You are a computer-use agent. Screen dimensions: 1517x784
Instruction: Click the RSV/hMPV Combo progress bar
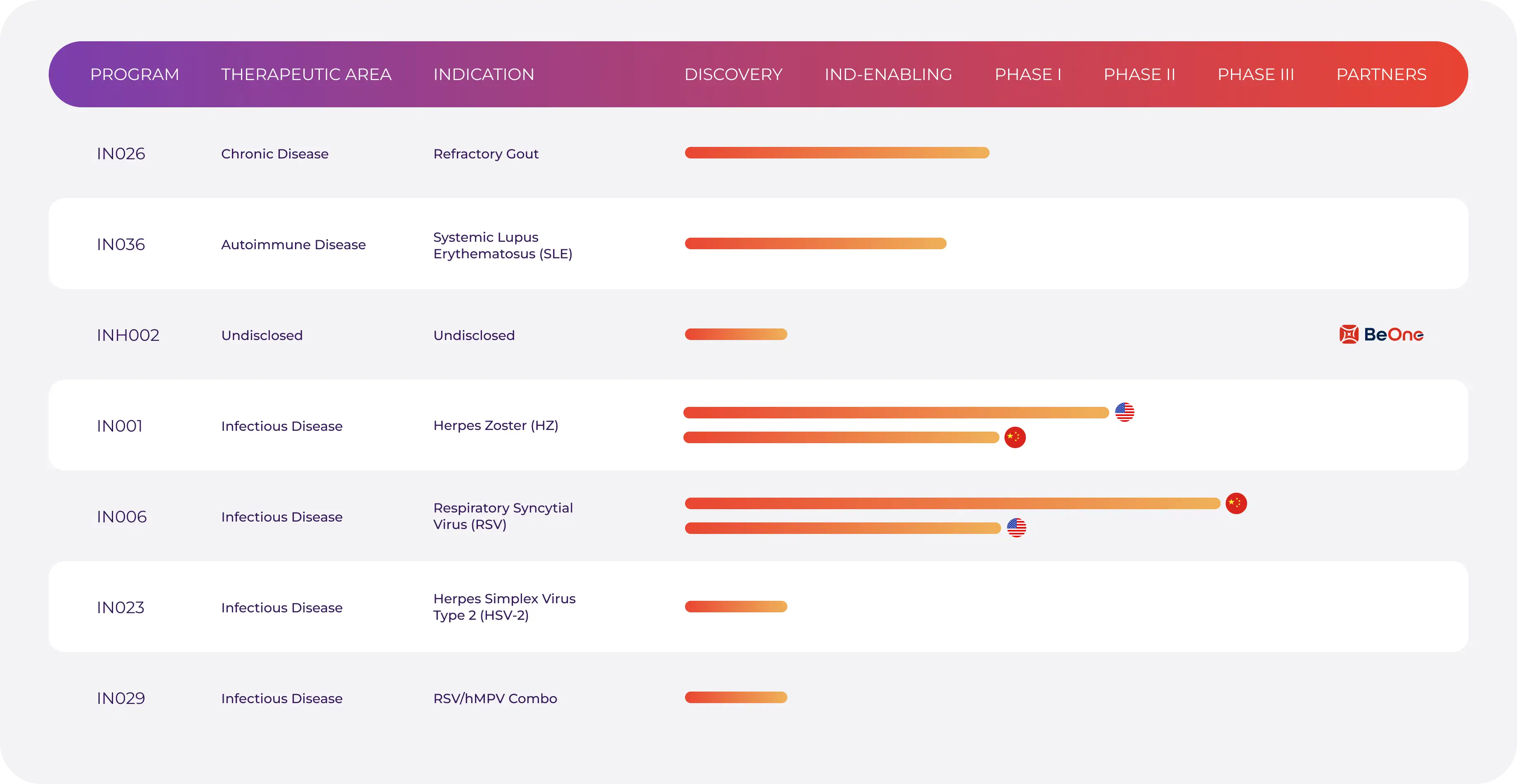pos(735,697)
